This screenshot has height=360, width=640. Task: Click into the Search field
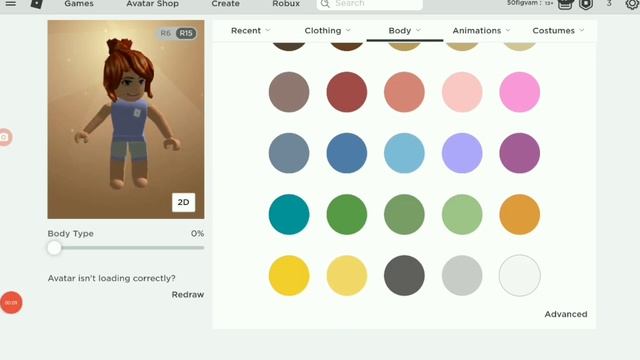point(370,4)
